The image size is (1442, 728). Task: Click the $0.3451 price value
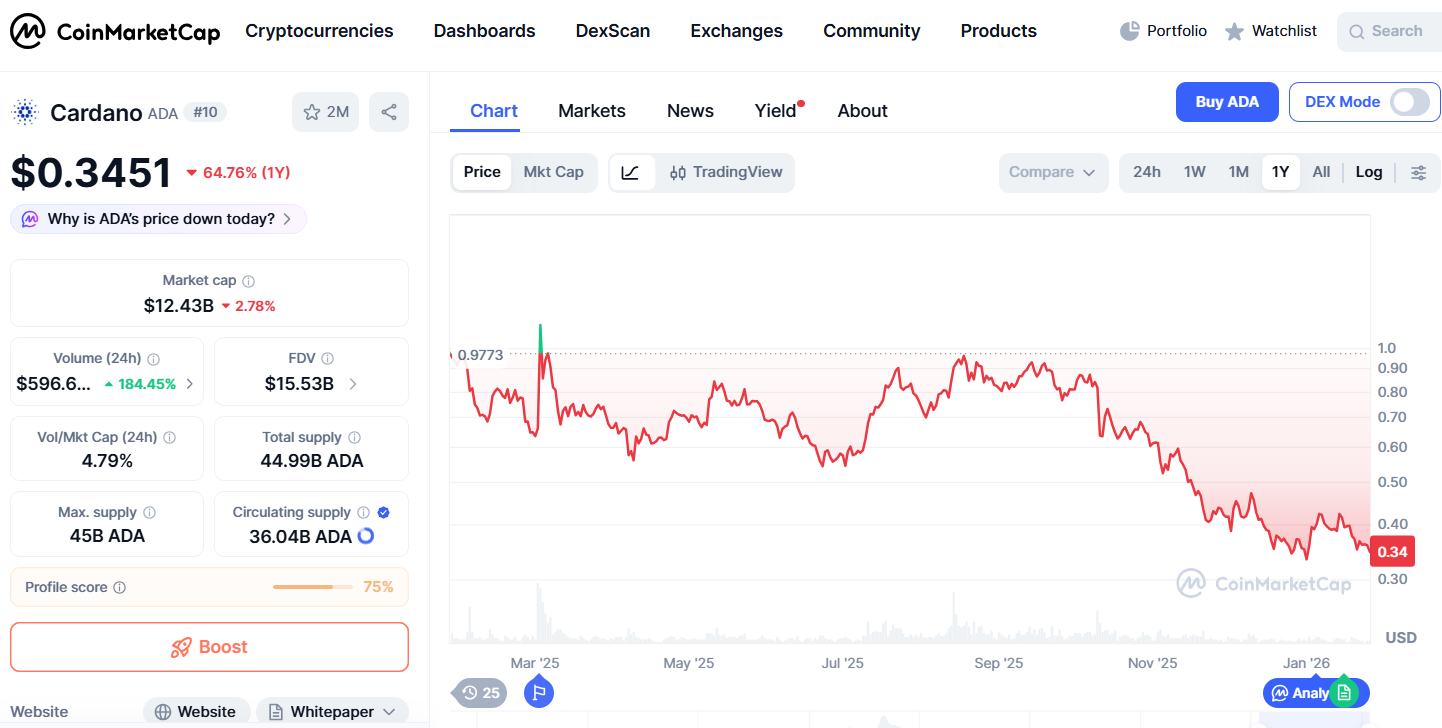(91, 173)
